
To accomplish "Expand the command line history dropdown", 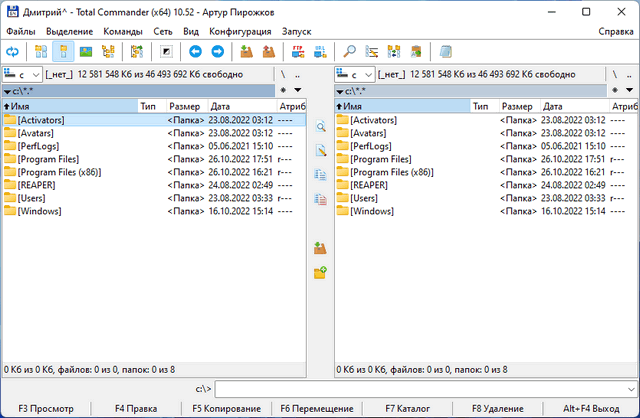I will tap(629, 388).
